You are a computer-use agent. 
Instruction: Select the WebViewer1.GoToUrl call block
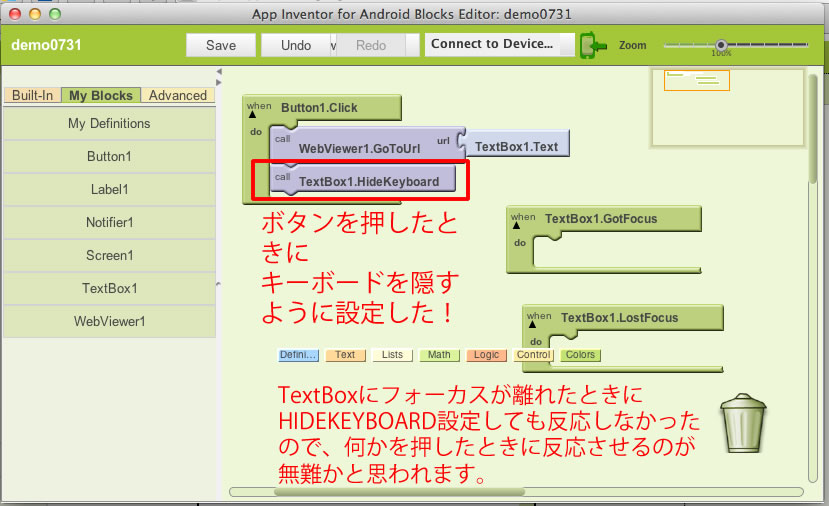[x=365, y=144]
